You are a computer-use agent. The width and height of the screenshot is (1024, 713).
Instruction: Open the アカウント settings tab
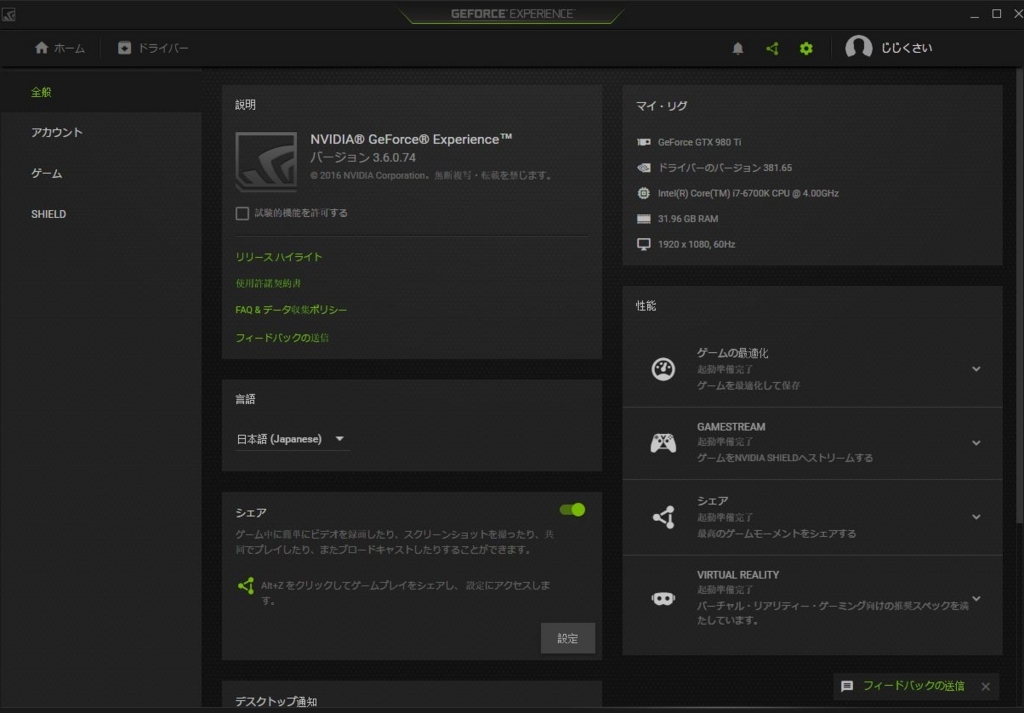[101, 133]
